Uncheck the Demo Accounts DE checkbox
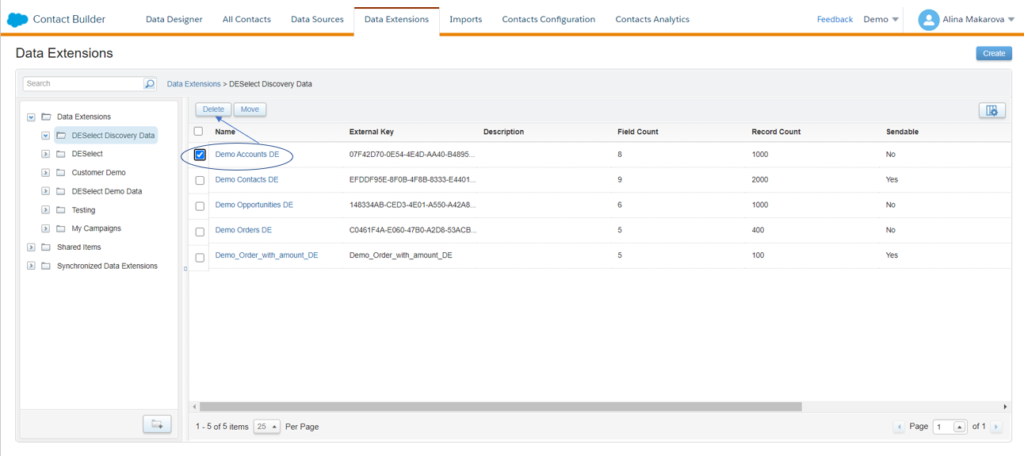This screenshot has height=456, width=1024. (200, 155)
